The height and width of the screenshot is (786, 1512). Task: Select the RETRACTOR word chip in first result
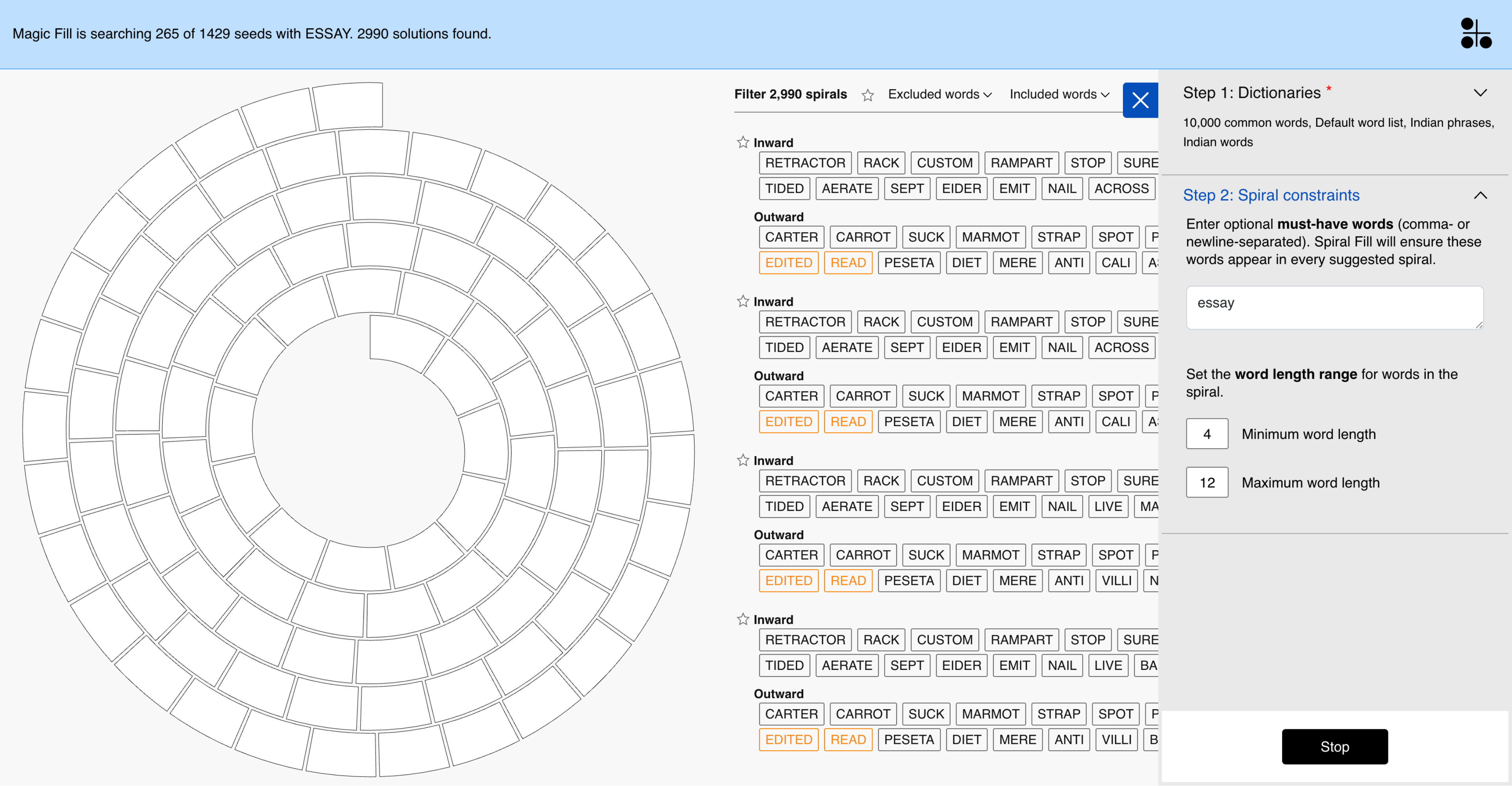coord(805,163)
